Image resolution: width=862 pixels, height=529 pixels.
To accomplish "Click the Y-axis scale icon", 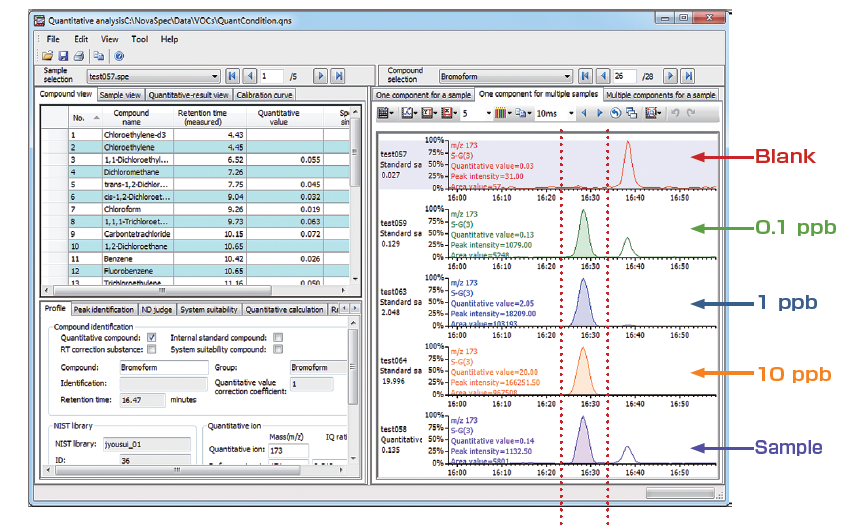I will (427, 113).
